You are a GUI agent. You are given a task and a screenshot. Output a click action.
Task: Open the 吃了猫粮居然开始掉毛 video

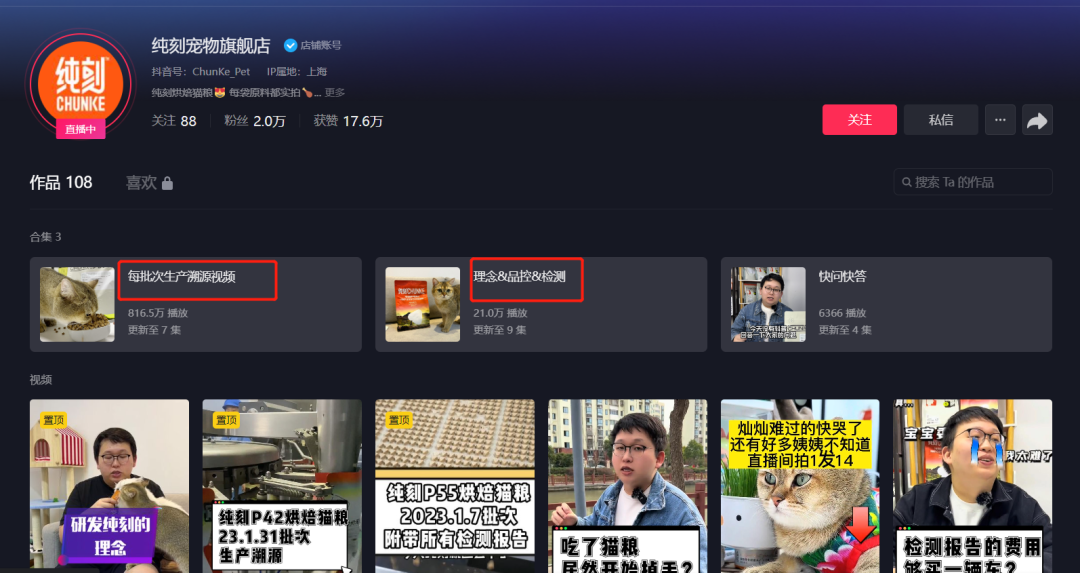(627, 486)
